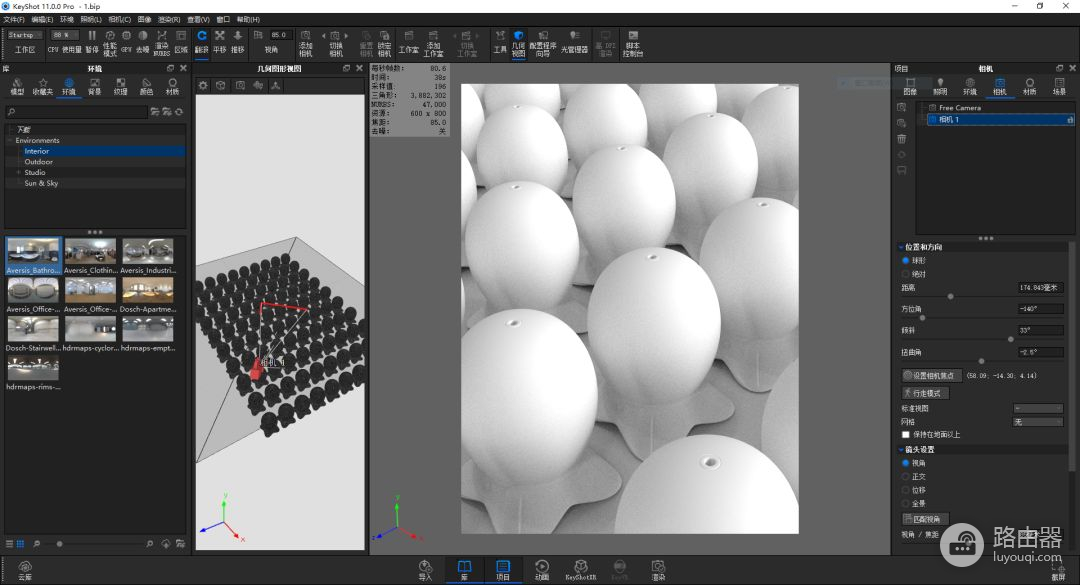Image resolution: width=1080 pixels, height=585 pixels.
Task: Click the 行走模式 (Walk Mode) button
Action: 924,393
